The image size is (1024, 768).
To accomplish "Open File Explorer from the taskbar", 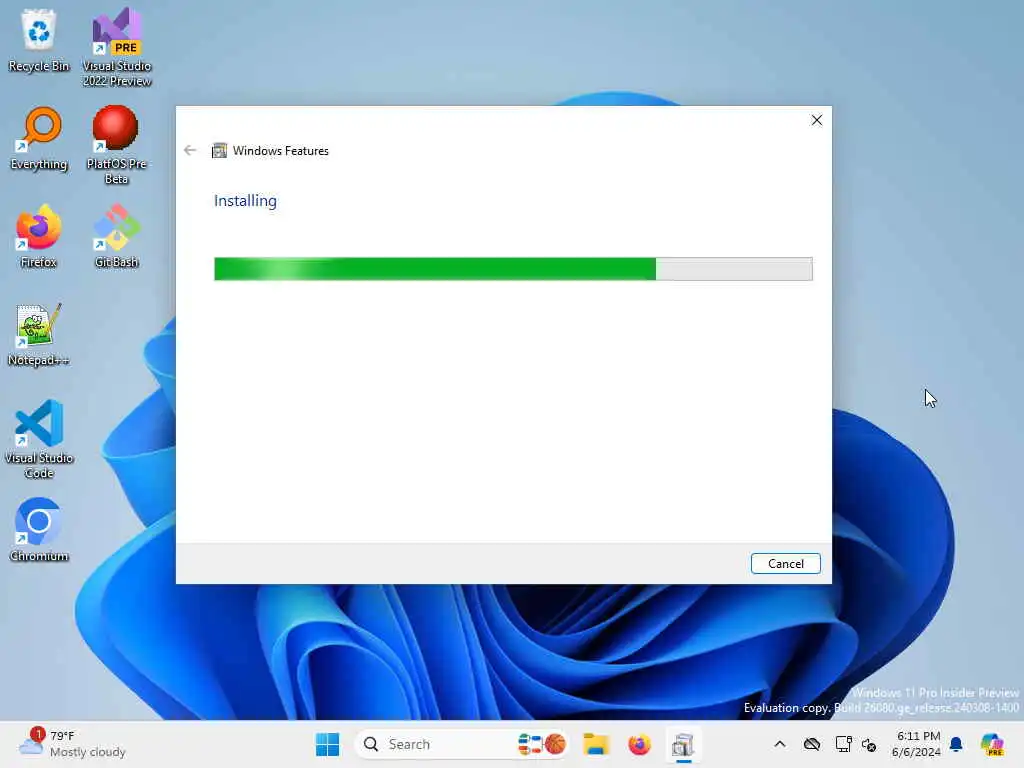I will click(x=596, y=744).
